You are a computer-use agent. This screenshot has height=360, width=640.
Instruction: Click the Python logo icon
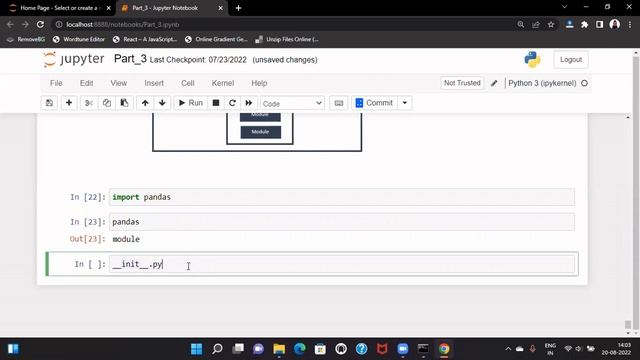click(x=533, y=60)
